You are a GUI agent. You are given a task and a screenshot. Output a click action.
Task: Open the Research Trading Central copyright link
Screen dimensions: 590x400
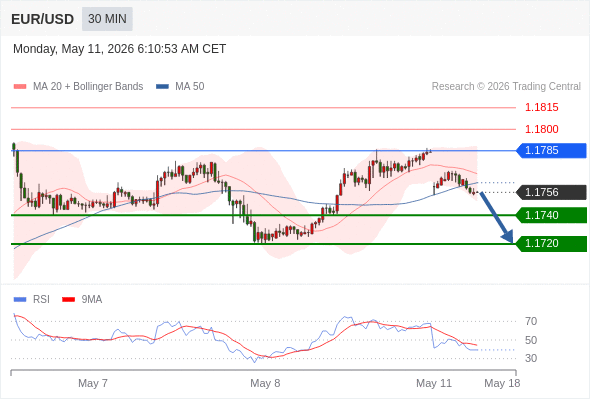click(506, 87)
